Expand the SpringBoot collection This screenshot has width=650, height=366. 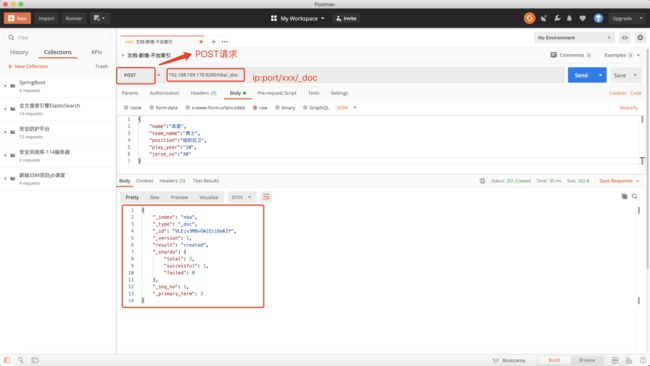(x=5, y=86)
